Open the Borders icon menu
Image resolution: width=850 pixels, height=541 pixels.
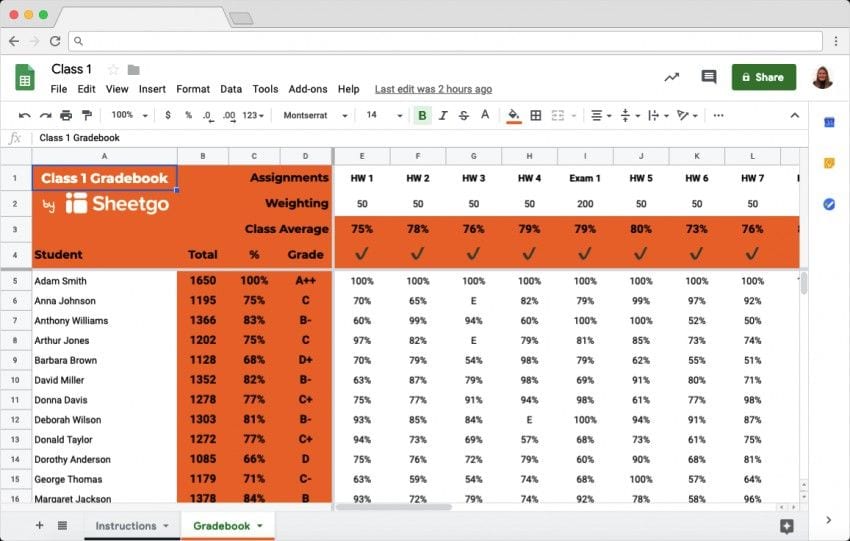click(536, 115)
